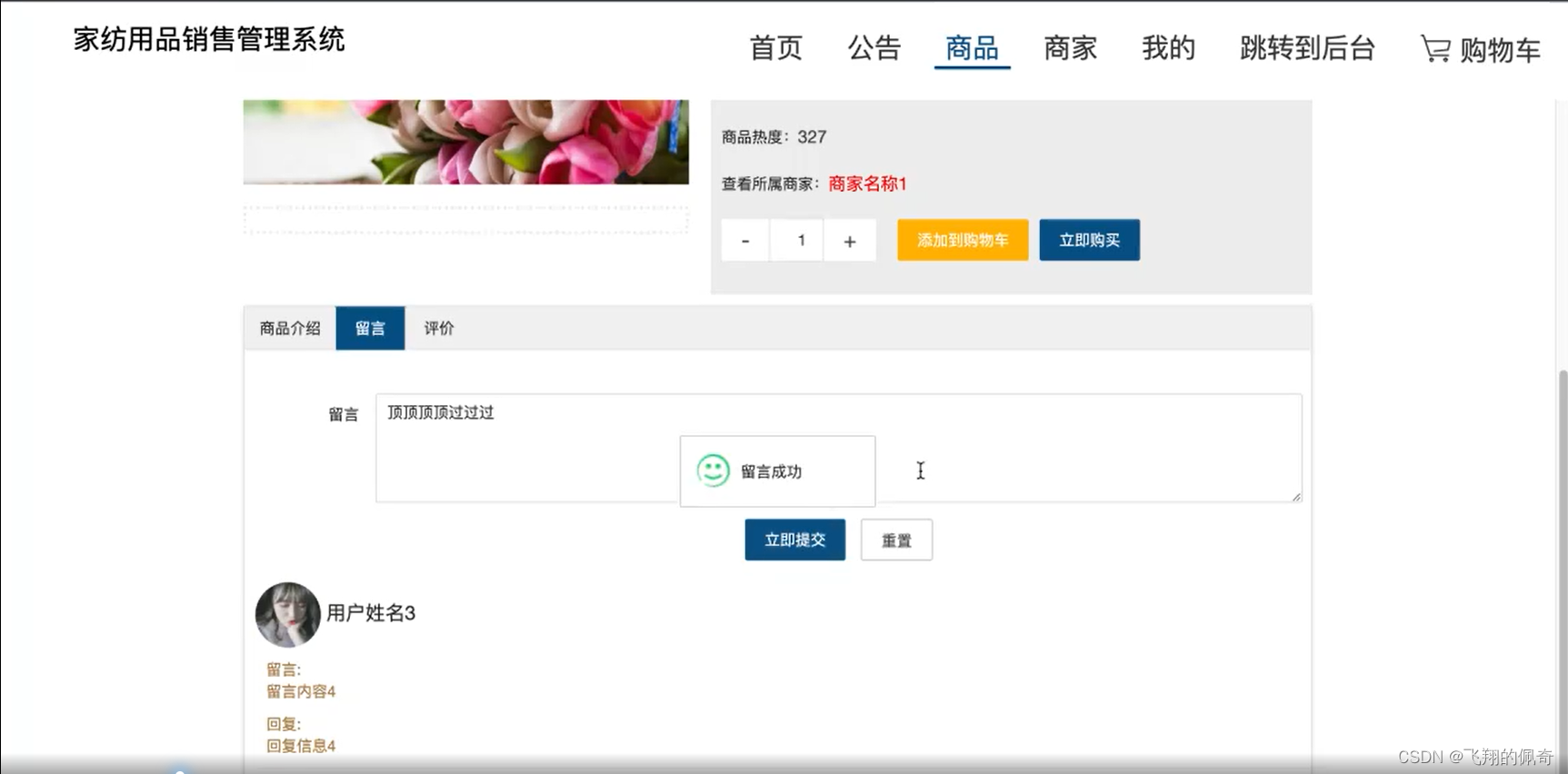Open 购物车 text link
This screenshot has height=774, width=1568.
click(x=1500, y=50)
